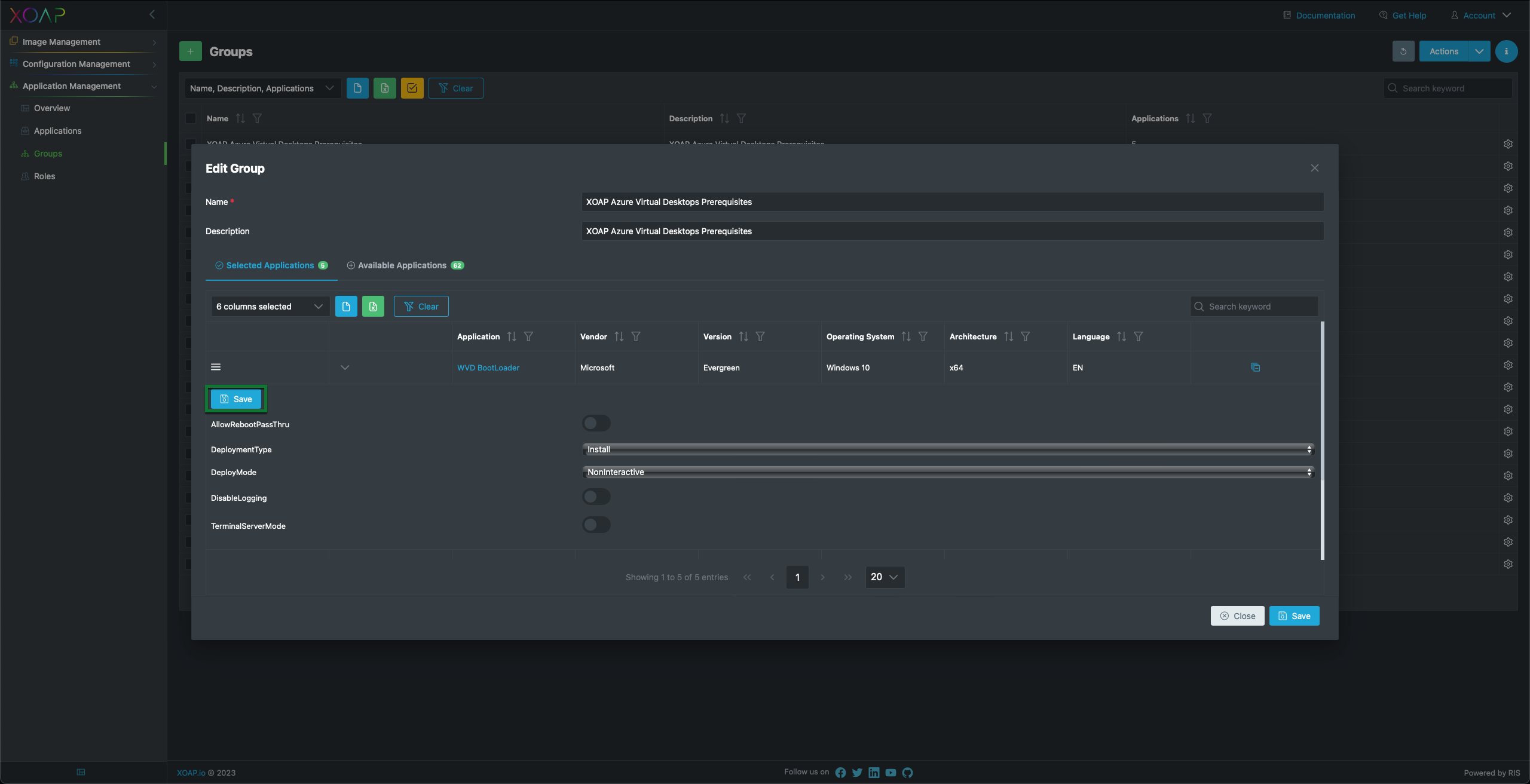Switch to Selected Applications tab
The width and height of the screenshot is (1530, 784).
271,265
